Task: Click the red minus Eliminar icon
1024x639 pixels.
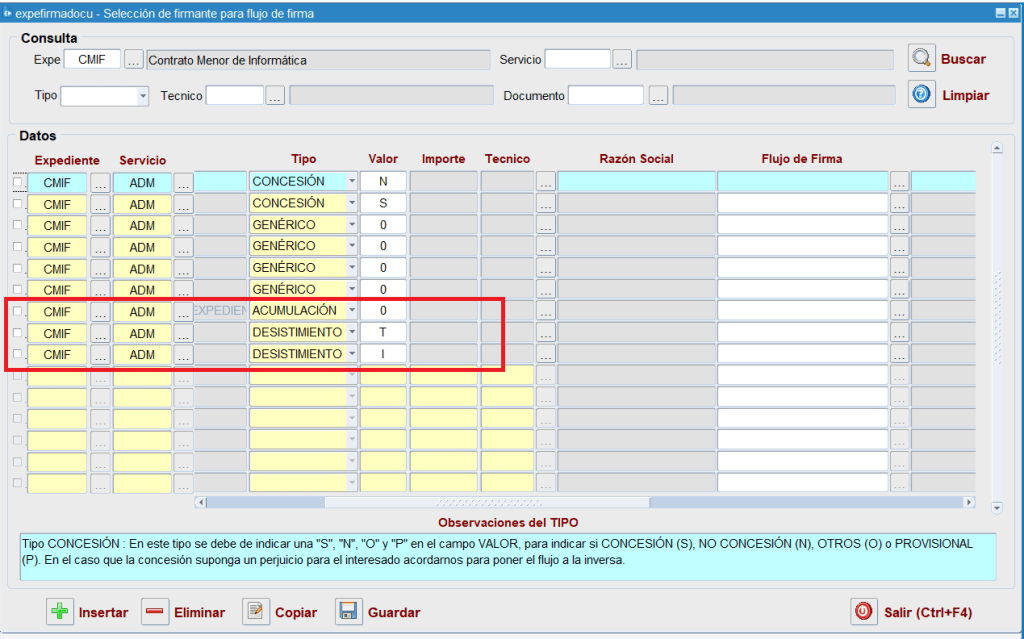Action: [x=155, y=612]
